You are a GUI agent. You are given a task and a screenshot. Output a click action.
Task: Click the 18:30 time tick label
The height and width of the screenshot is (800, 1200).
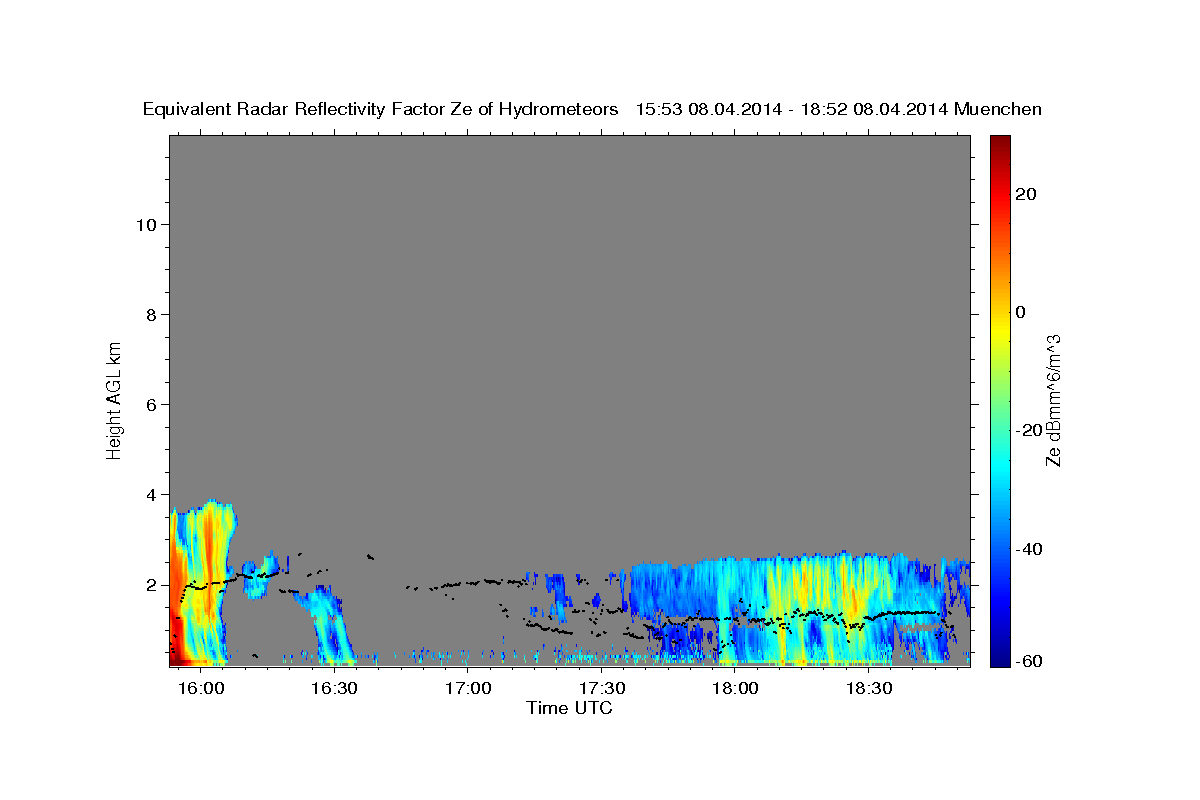869,689
